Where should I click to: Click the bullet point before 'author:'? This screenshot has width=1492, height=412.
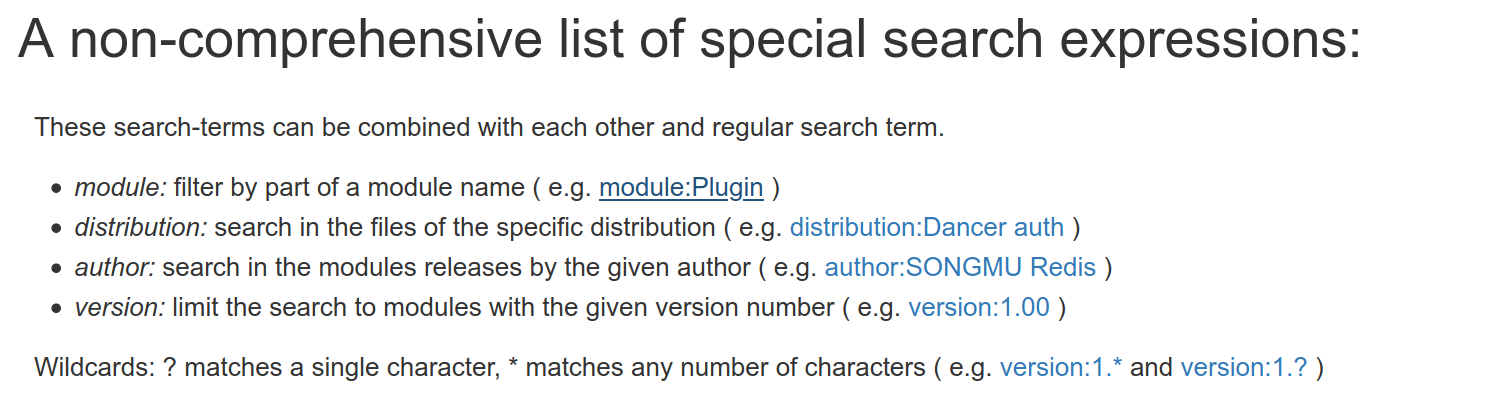[56, 269]
